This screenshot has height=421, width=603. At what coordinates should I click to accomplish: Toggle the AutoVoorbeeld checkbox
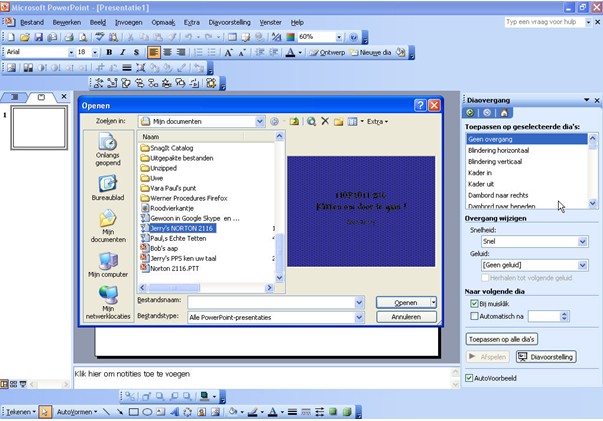(470, 377)
